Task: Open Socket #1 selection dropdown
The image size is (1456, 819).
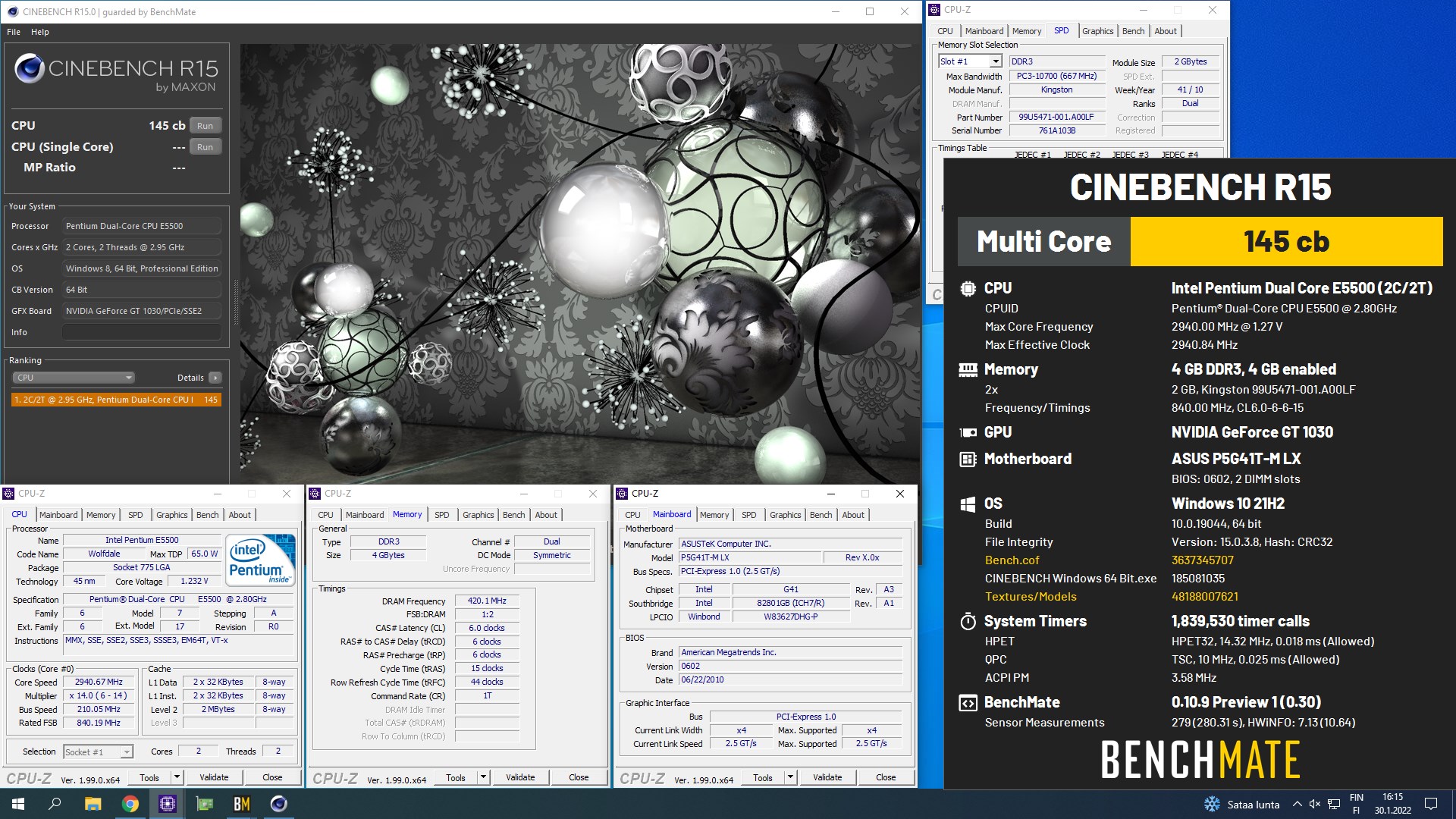Action: [98, 752]
